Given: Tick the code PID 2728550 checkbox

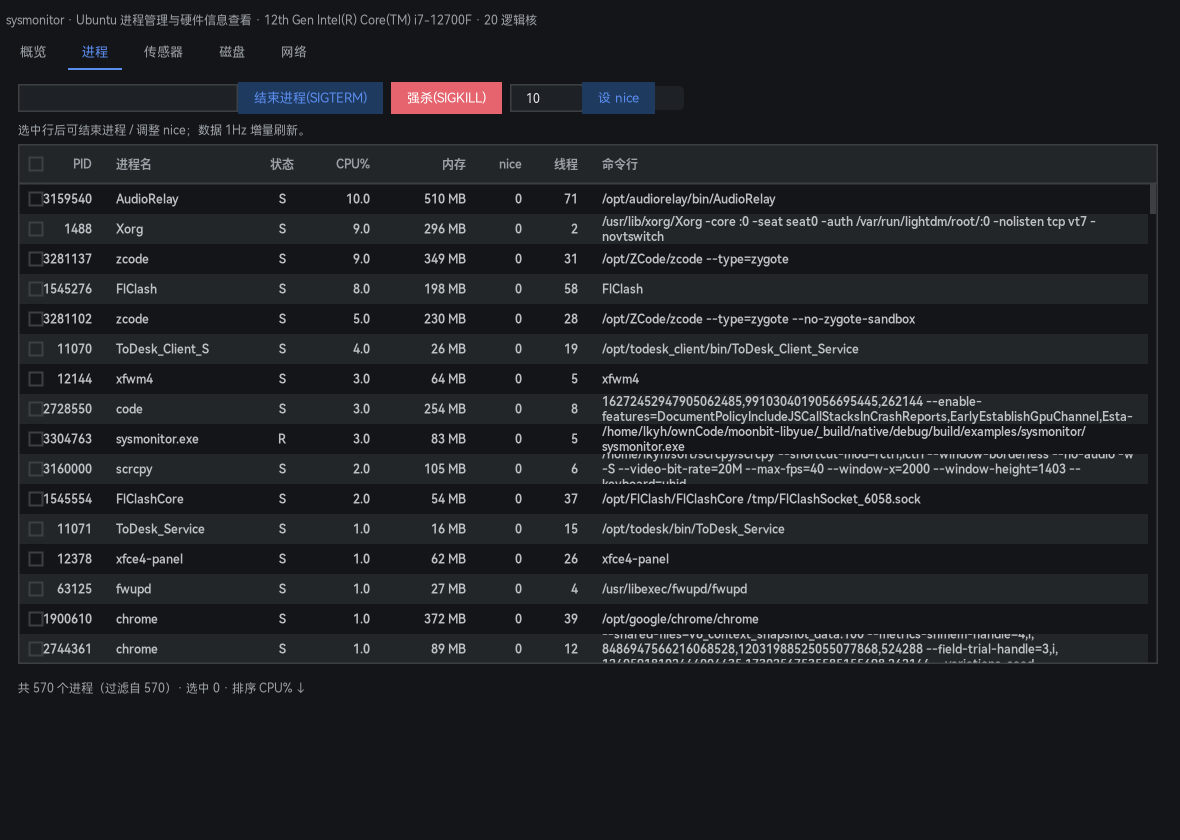Looking at the screenshot, I should click(x=35, y=409).
